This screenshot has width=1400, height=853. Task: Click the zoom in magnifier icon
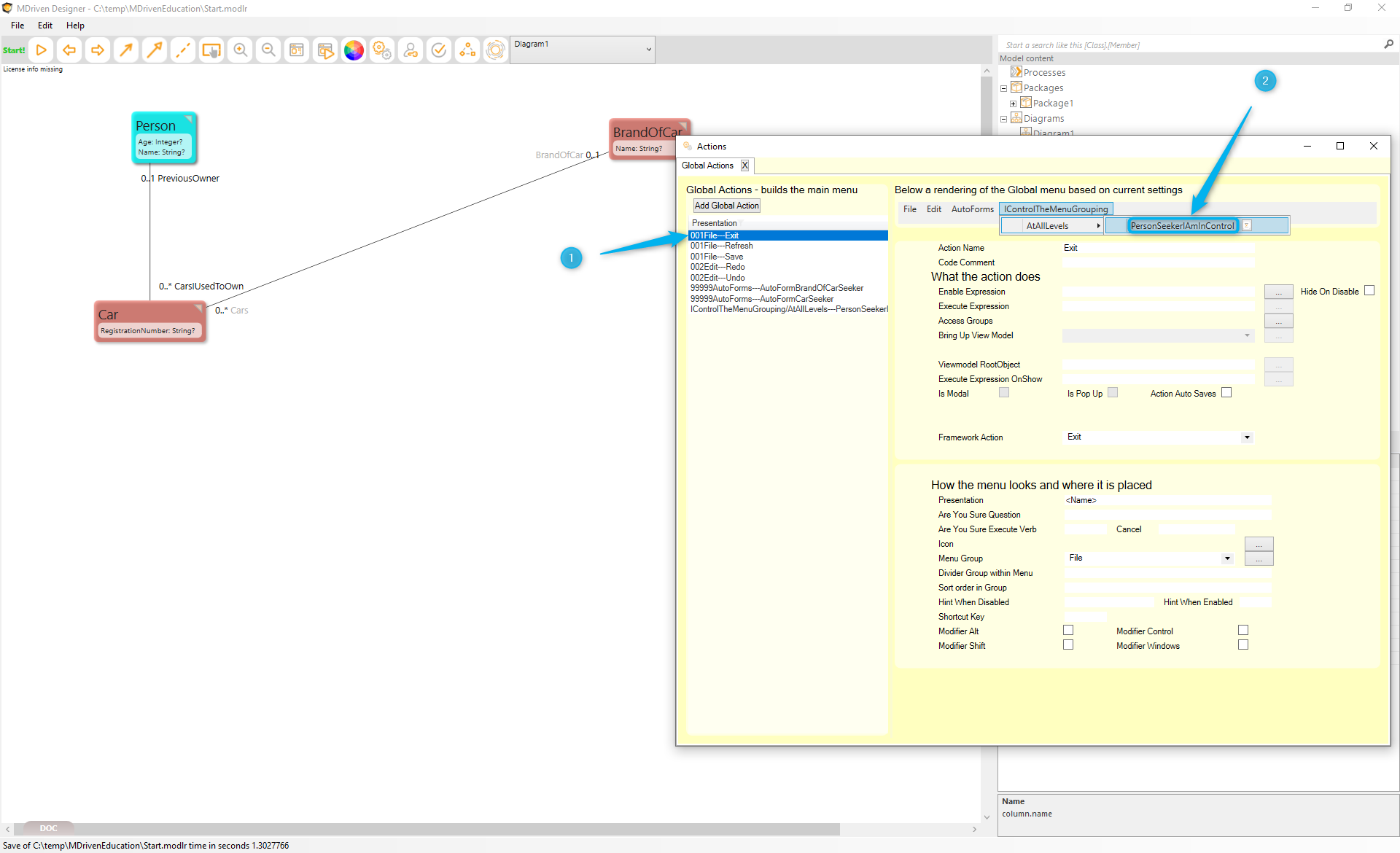[x=240, y=50]
